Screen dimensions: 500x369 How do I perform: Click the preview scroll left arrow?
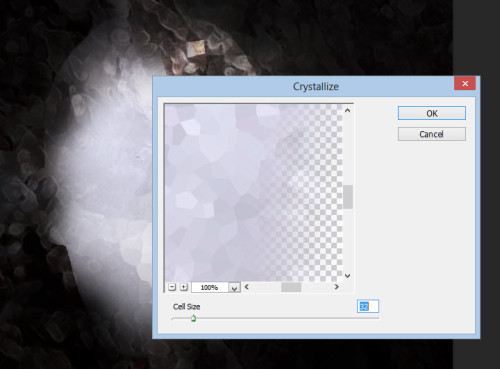247,287
